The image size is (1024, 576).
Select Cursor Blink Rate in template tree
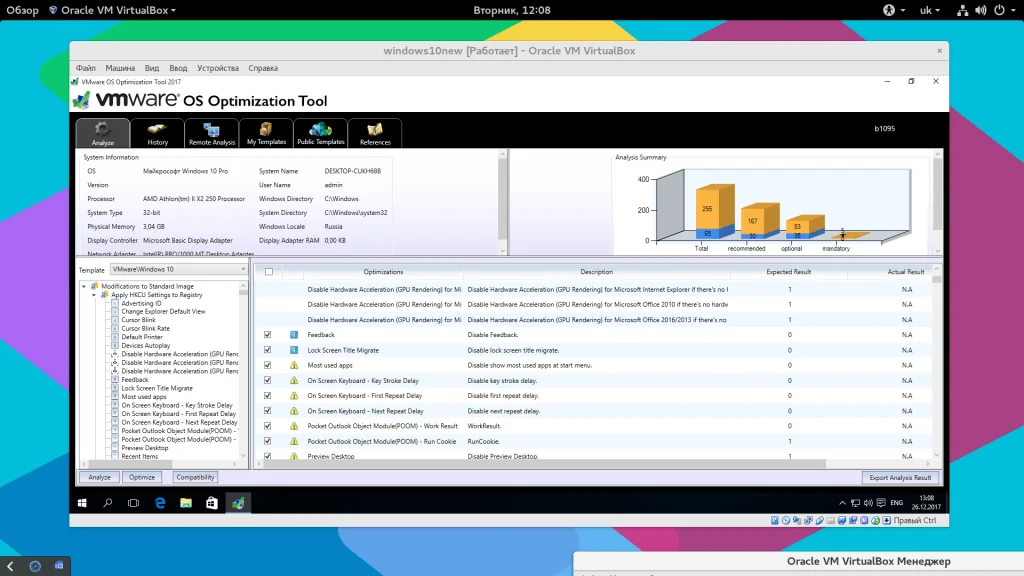(x=145, y=329)
